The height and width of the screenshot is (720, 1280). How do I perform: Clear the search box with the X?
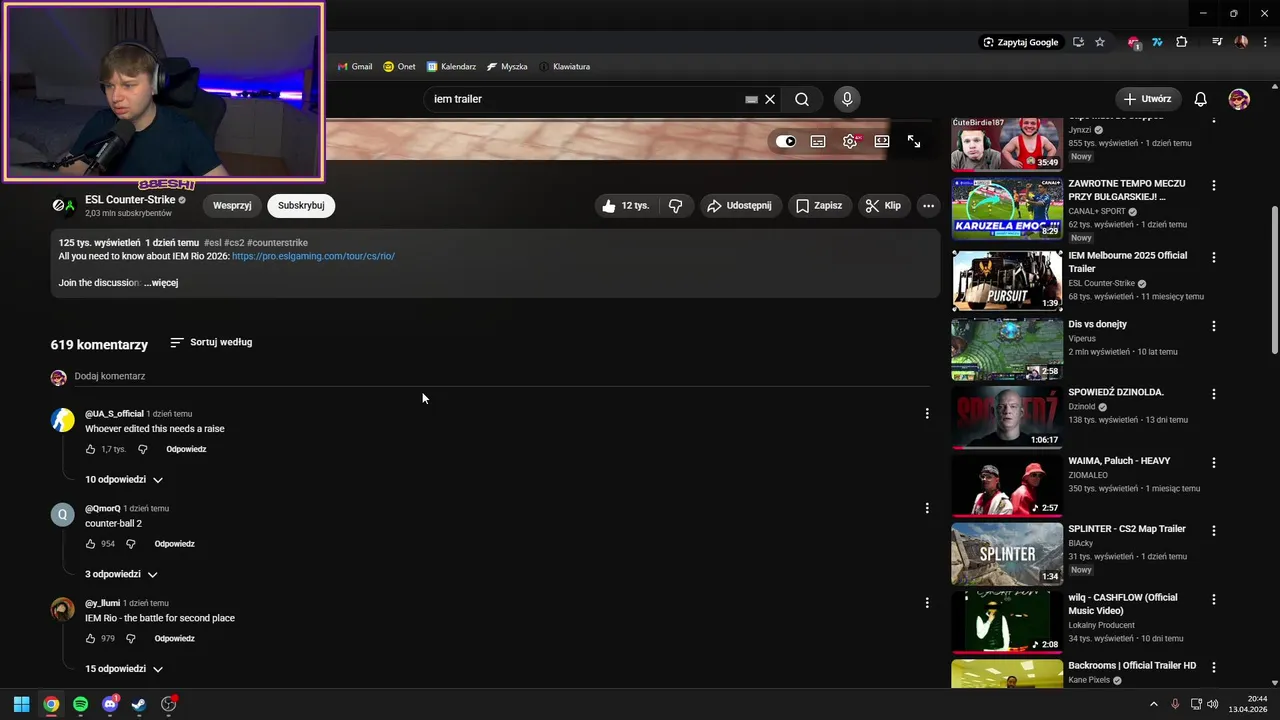[x=770, y=99]
